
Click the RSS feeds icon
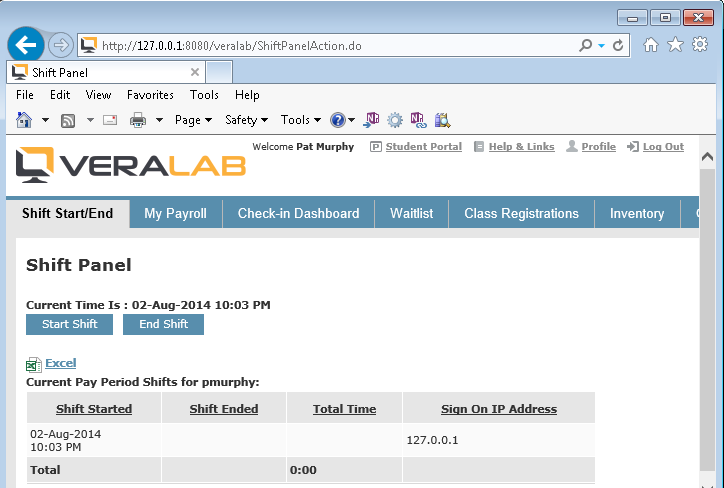click(68, 120)
